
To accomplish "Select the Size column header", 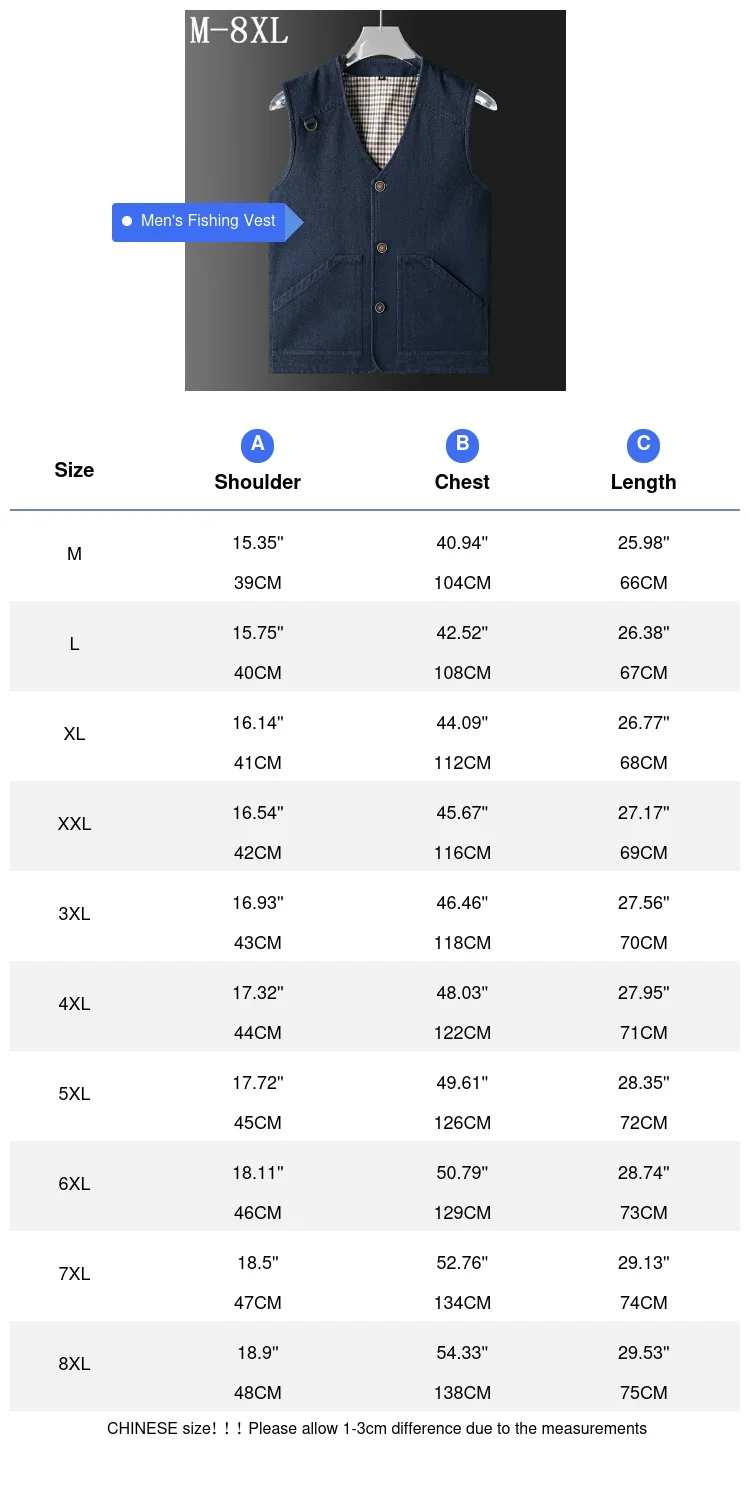I will click(74, 470).
